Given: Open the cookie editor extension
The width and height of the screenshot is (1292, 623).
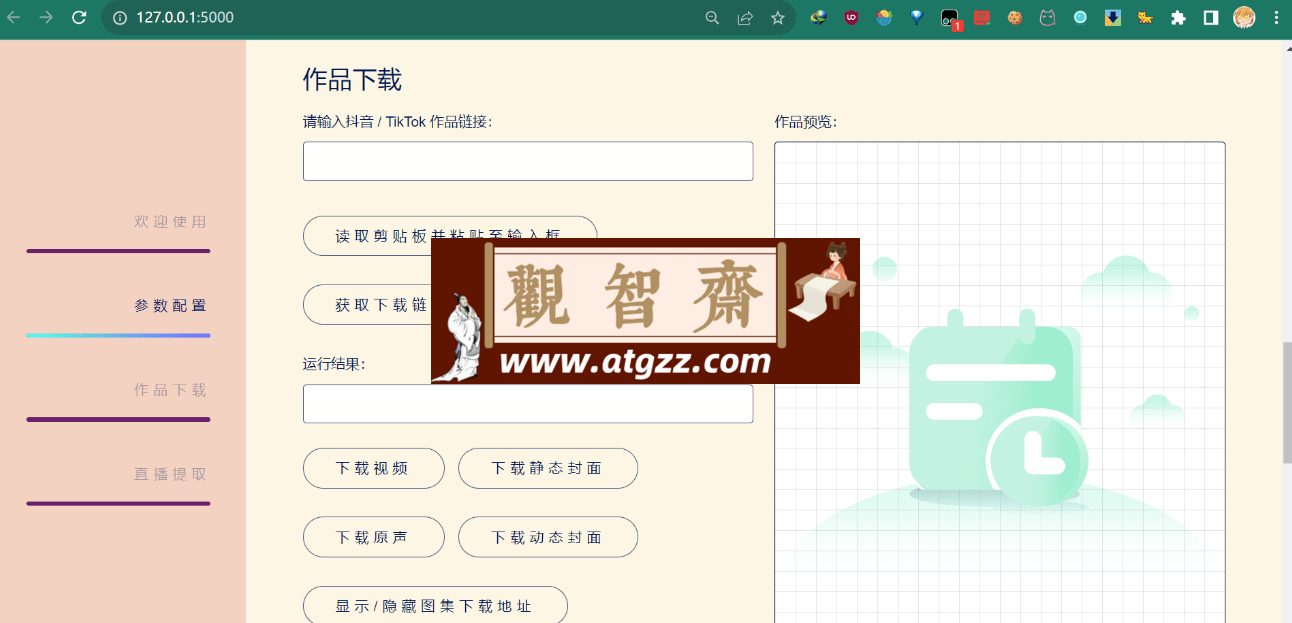Looking at the screenshot, I should (x=1015, y=17).
